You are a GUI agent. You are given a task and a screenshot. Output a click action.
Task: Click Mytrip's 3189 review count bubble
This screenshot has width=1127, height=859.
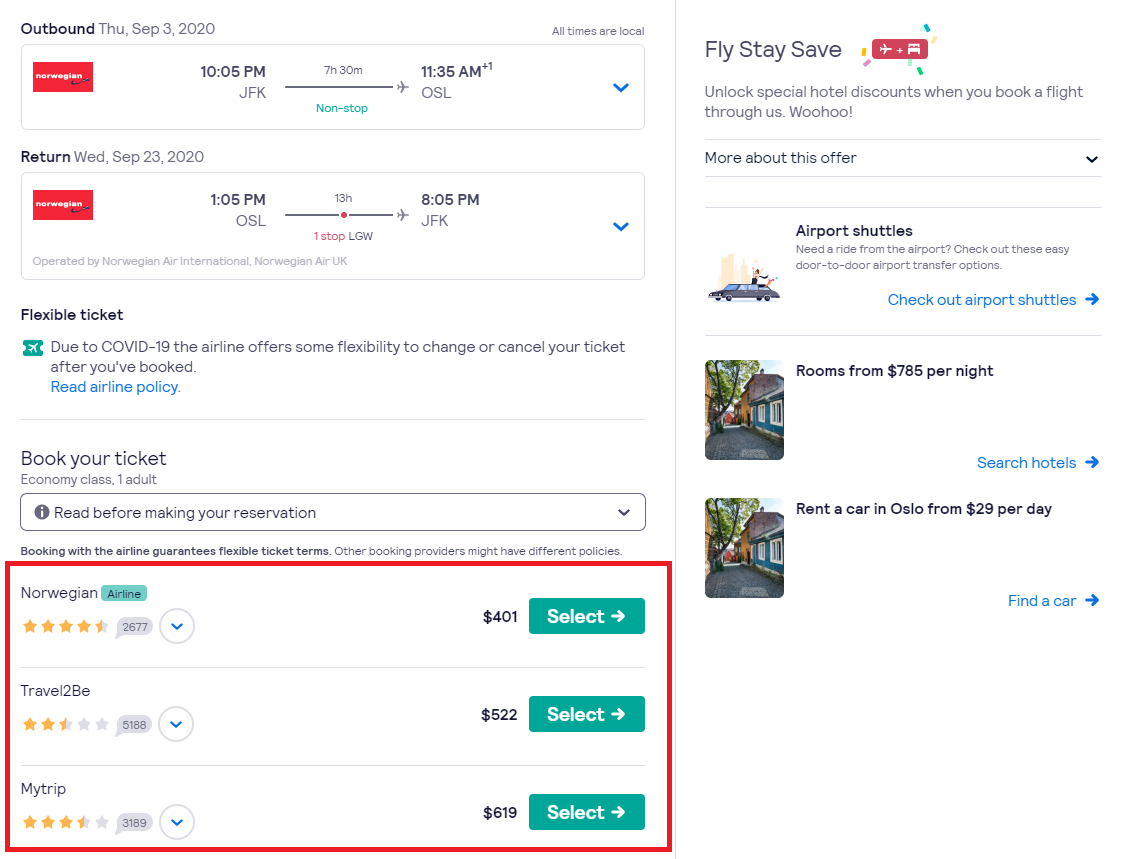point(134,822)
